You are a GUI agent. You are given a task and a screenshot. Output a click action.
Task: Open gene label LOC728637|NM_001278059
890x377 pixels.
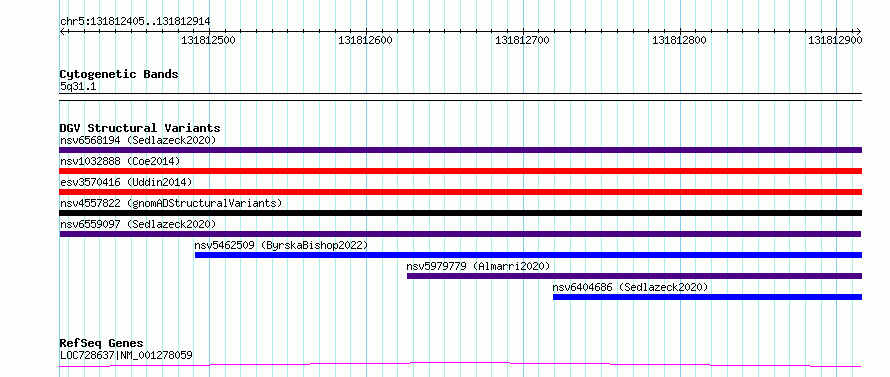pyautogui.click(x=126, y=356)
